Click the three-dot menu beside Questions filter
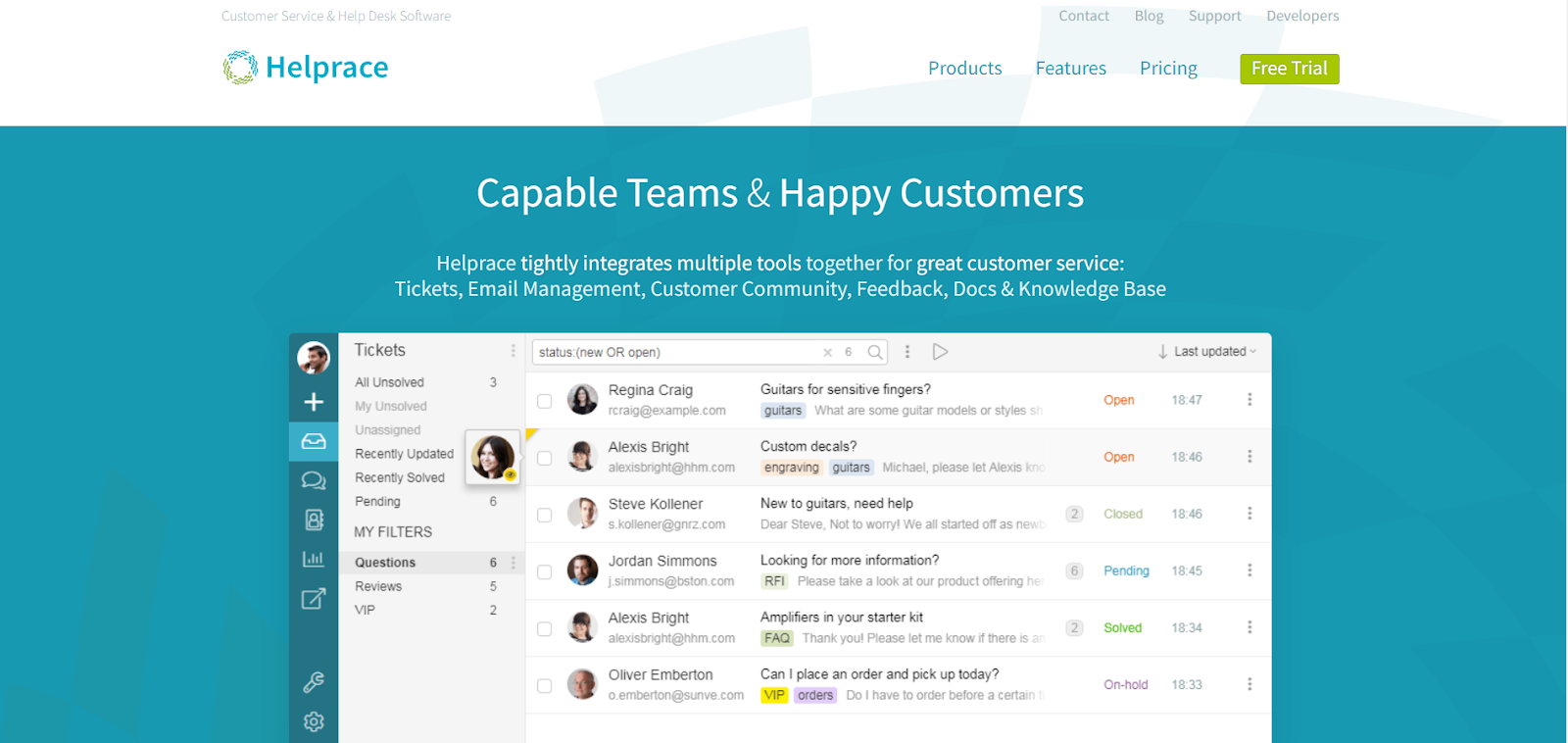 tap(513, 563)
